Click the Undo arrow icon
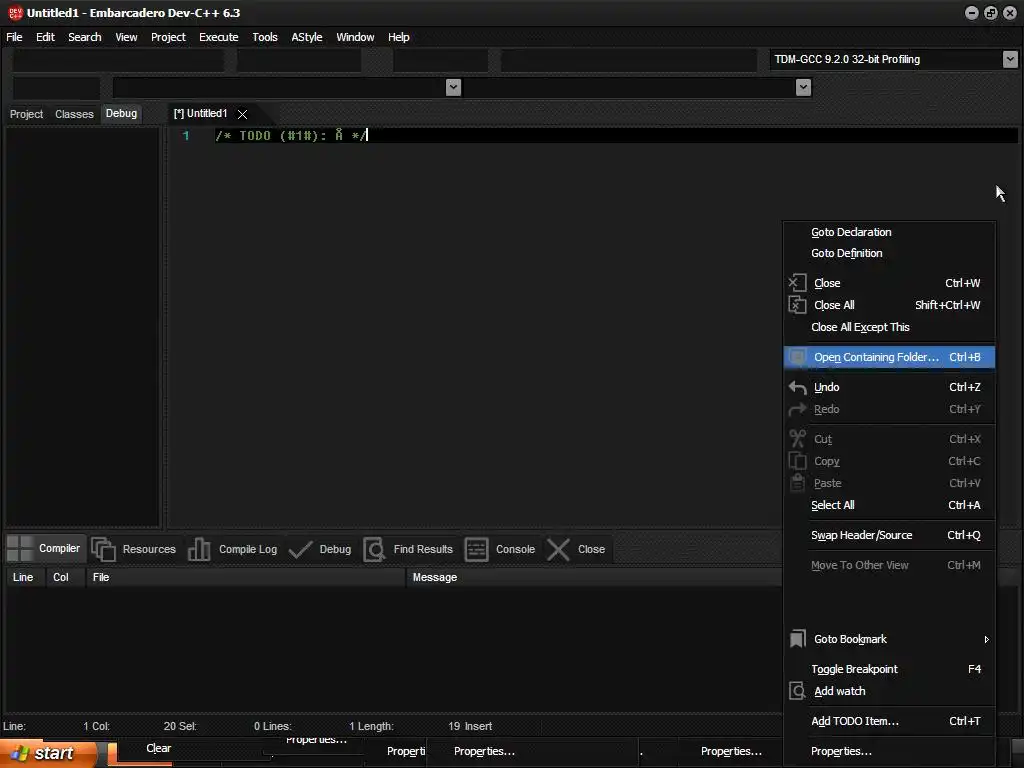The image size is (1024, 768). (x=797, y=387)
